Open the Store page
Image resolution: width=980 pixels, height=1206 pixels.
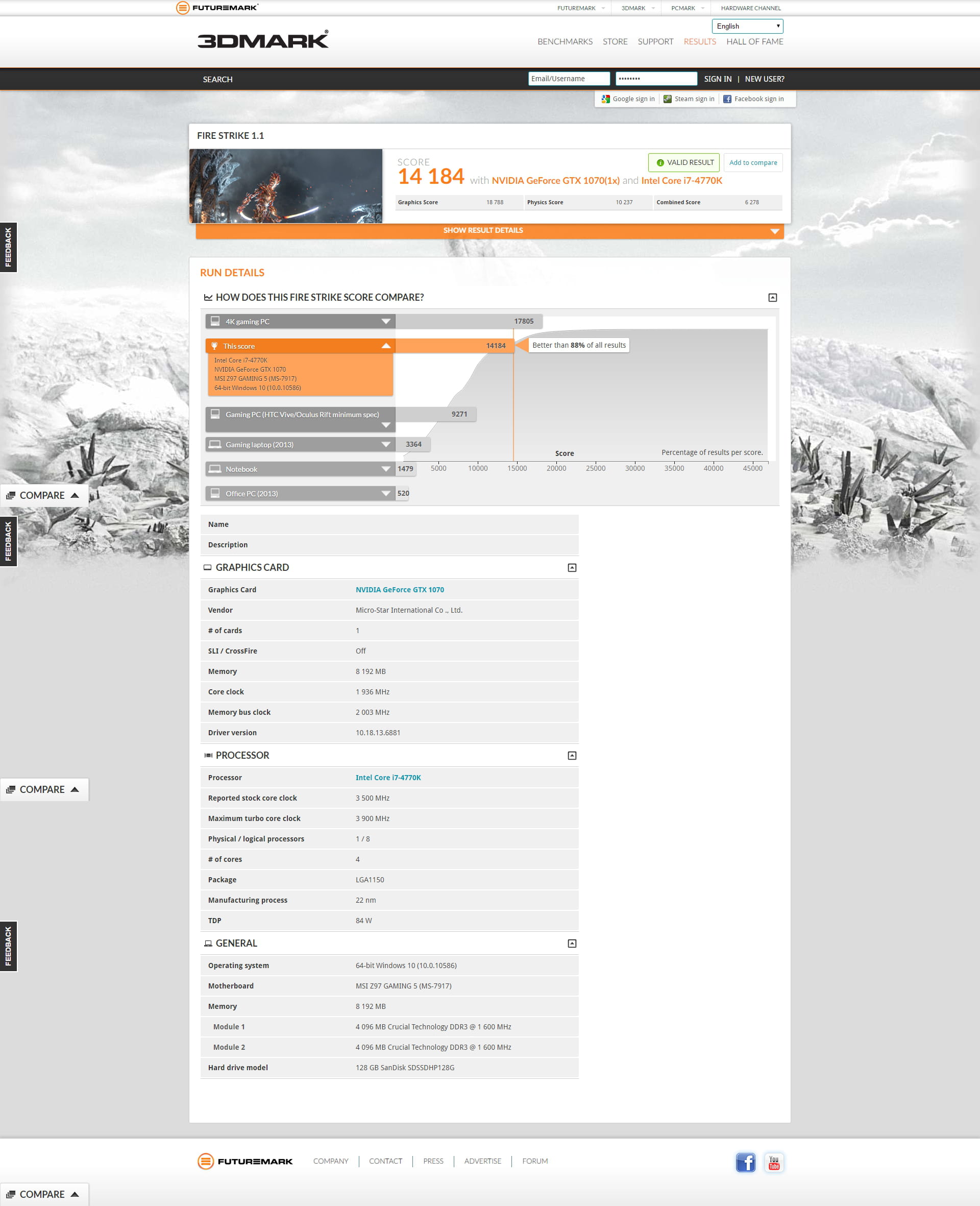(x=615, y=42)
